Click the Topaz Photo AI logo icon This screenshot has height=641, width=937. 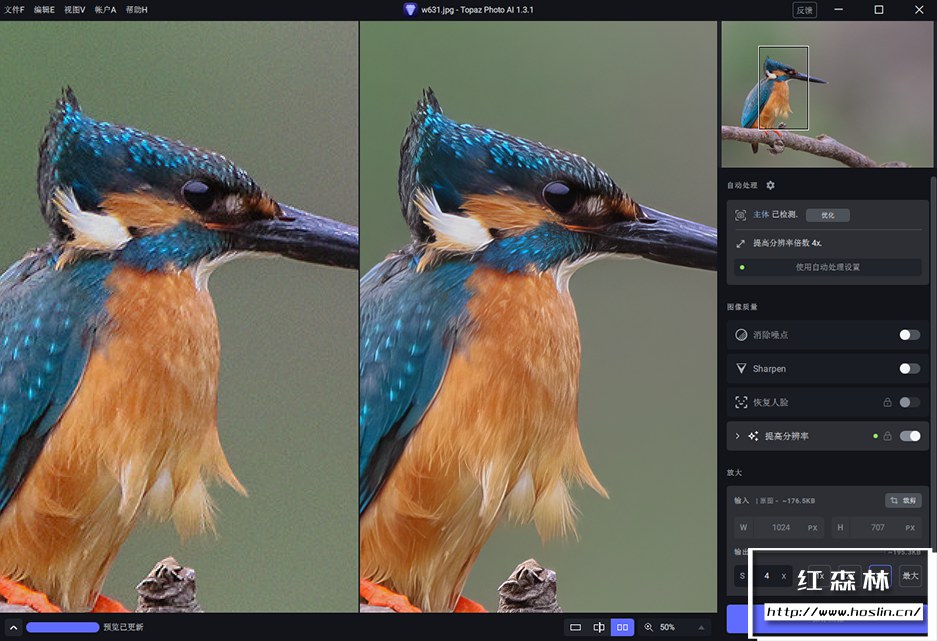point(410,10)
